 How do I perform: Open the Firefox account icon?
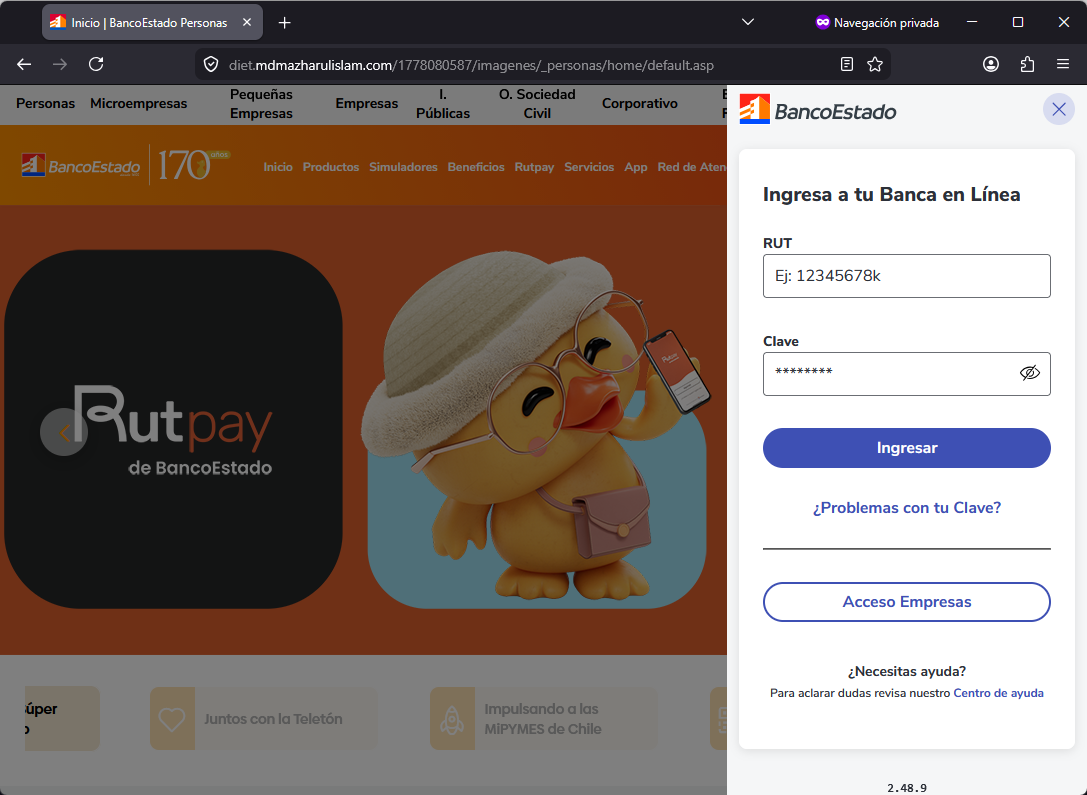991,64
